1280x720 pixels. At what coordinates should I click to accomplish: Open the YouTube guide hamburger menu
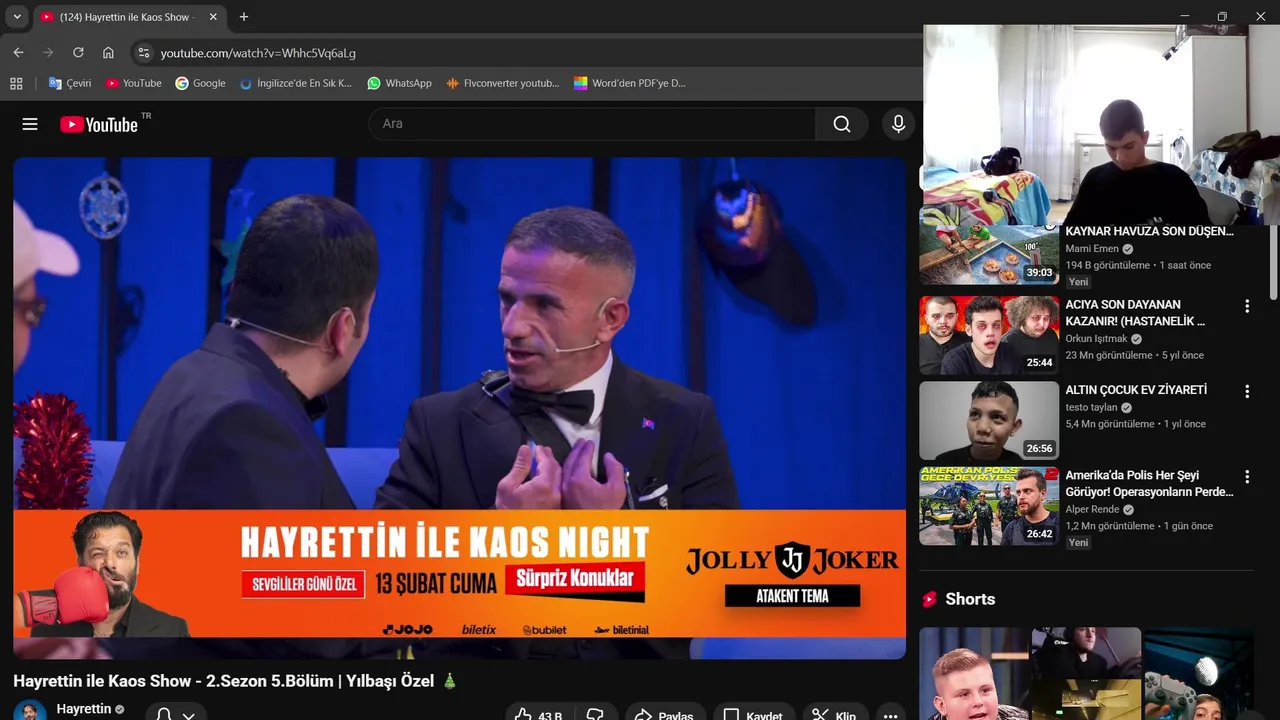30,124
